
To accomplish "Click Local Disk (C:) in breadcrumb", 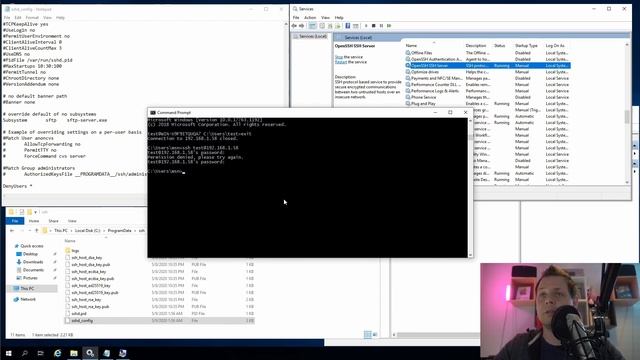I will pyautogui.click(x=87, y=231).
